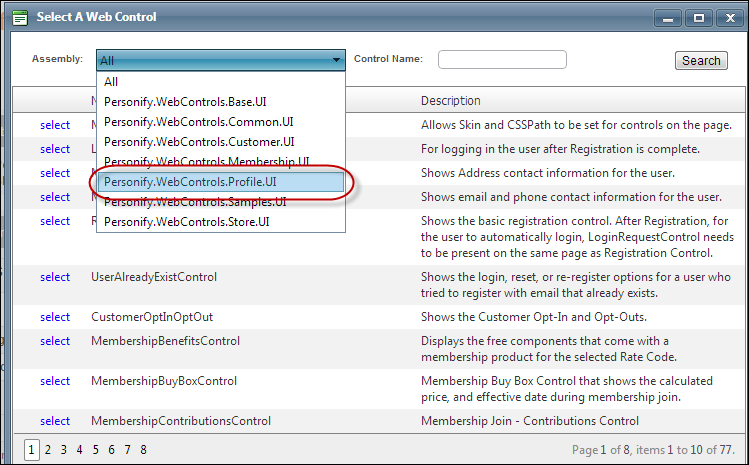Click select link for UserAlreadyExistControl
This screenshot has width=749, height=465.
click(55, 277)
